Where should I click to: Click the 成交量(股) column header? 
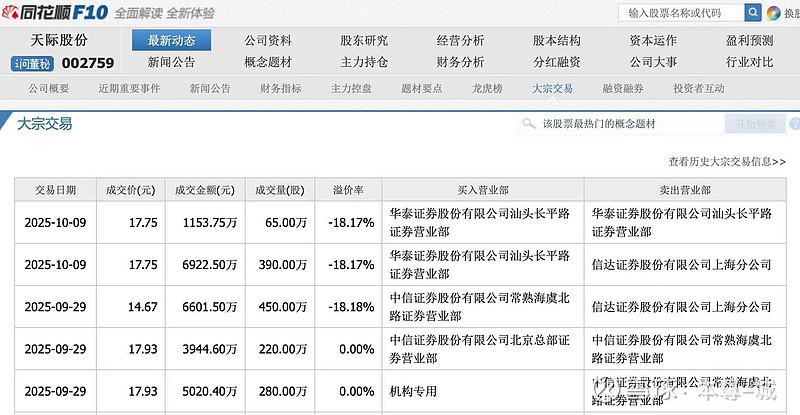[x=280, y=190]
